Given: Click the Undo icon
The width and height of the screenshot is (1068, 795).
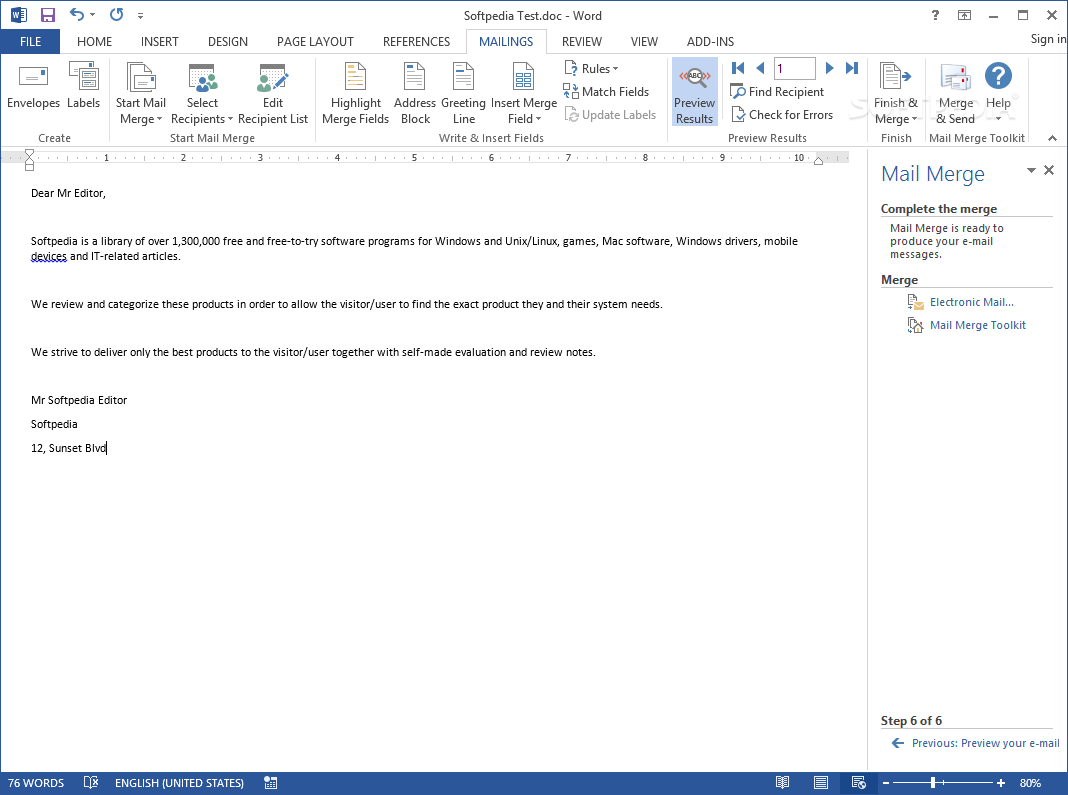Looking at the screenshot, I should click(x=76, y=14).
